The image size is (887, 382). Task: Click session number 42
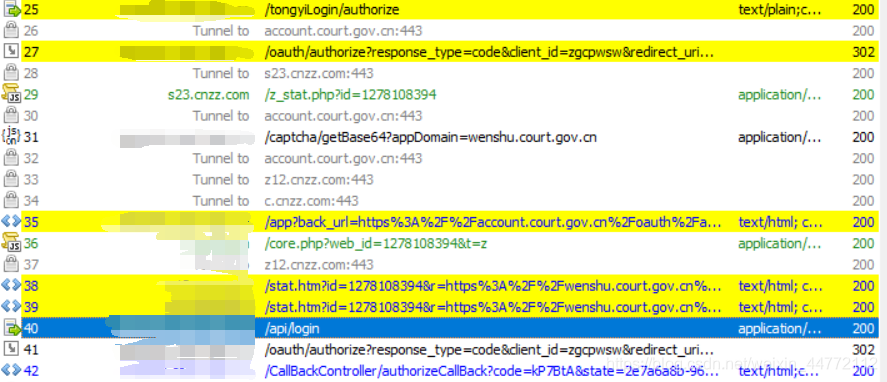tap(31, 371)
